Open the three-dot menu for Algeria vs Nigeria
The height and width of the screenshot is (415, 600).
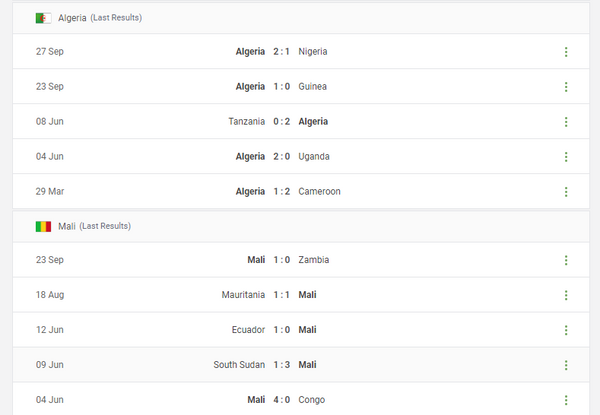[565, 52]
